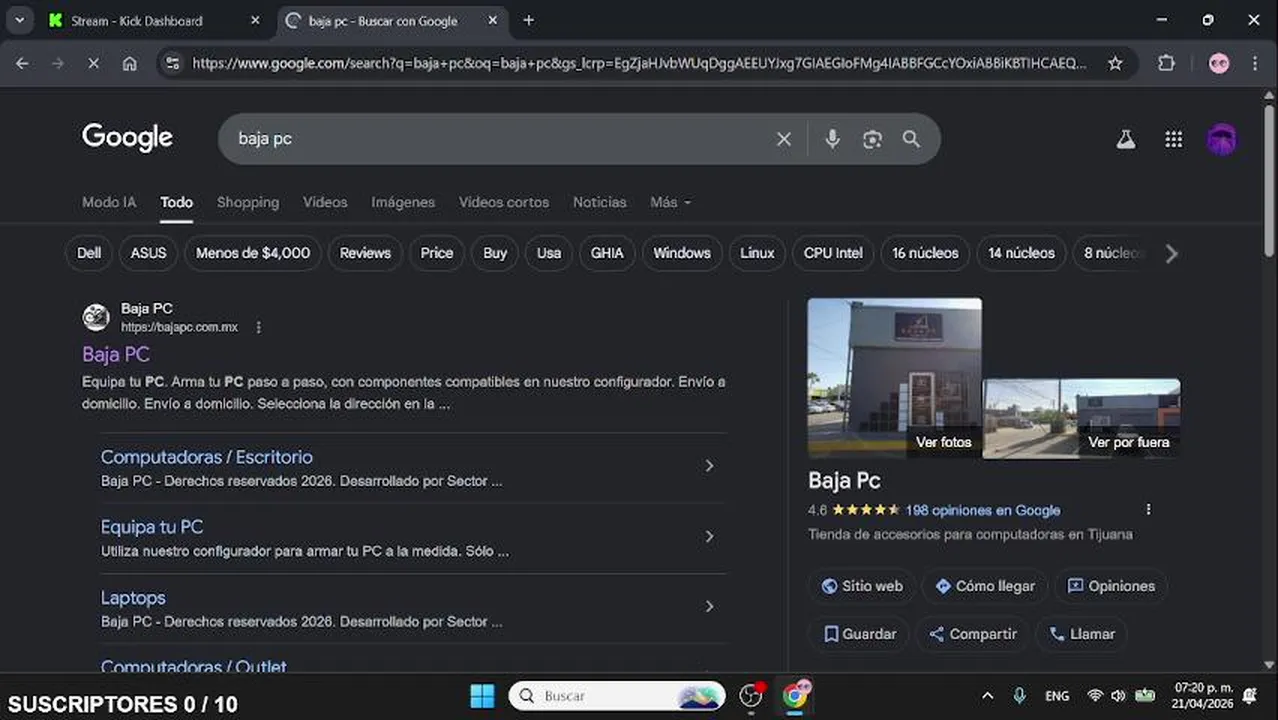
Task: Open a new browser tab
Action: point(529,20)
